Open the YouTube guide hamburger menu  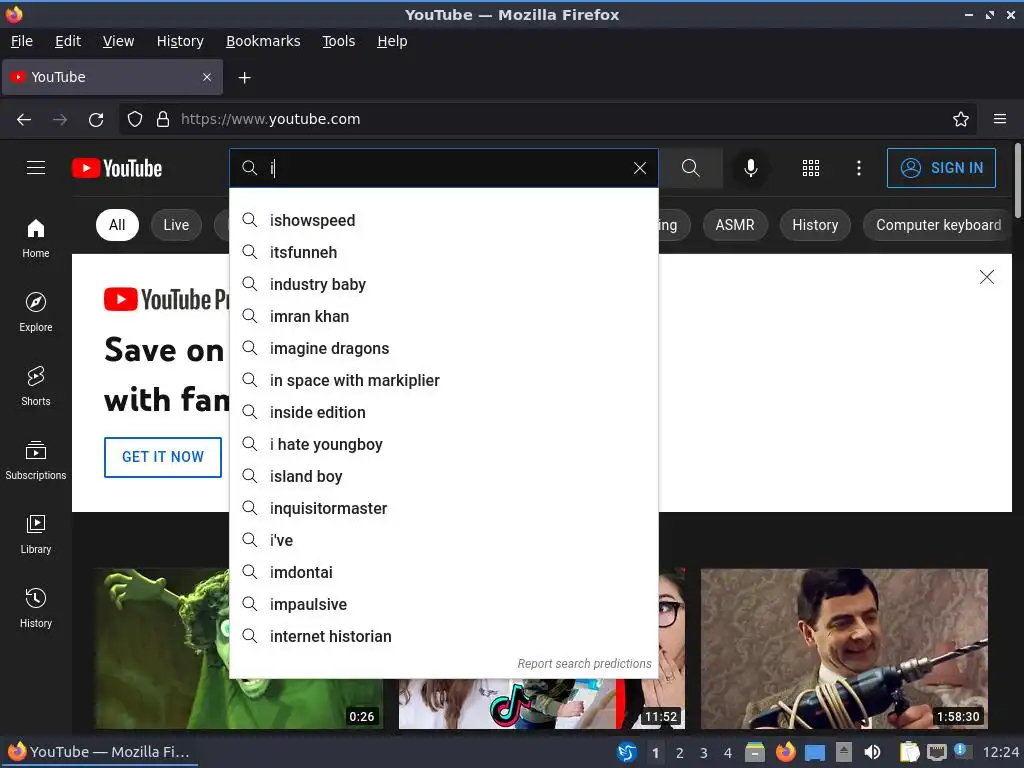(36, 168)
